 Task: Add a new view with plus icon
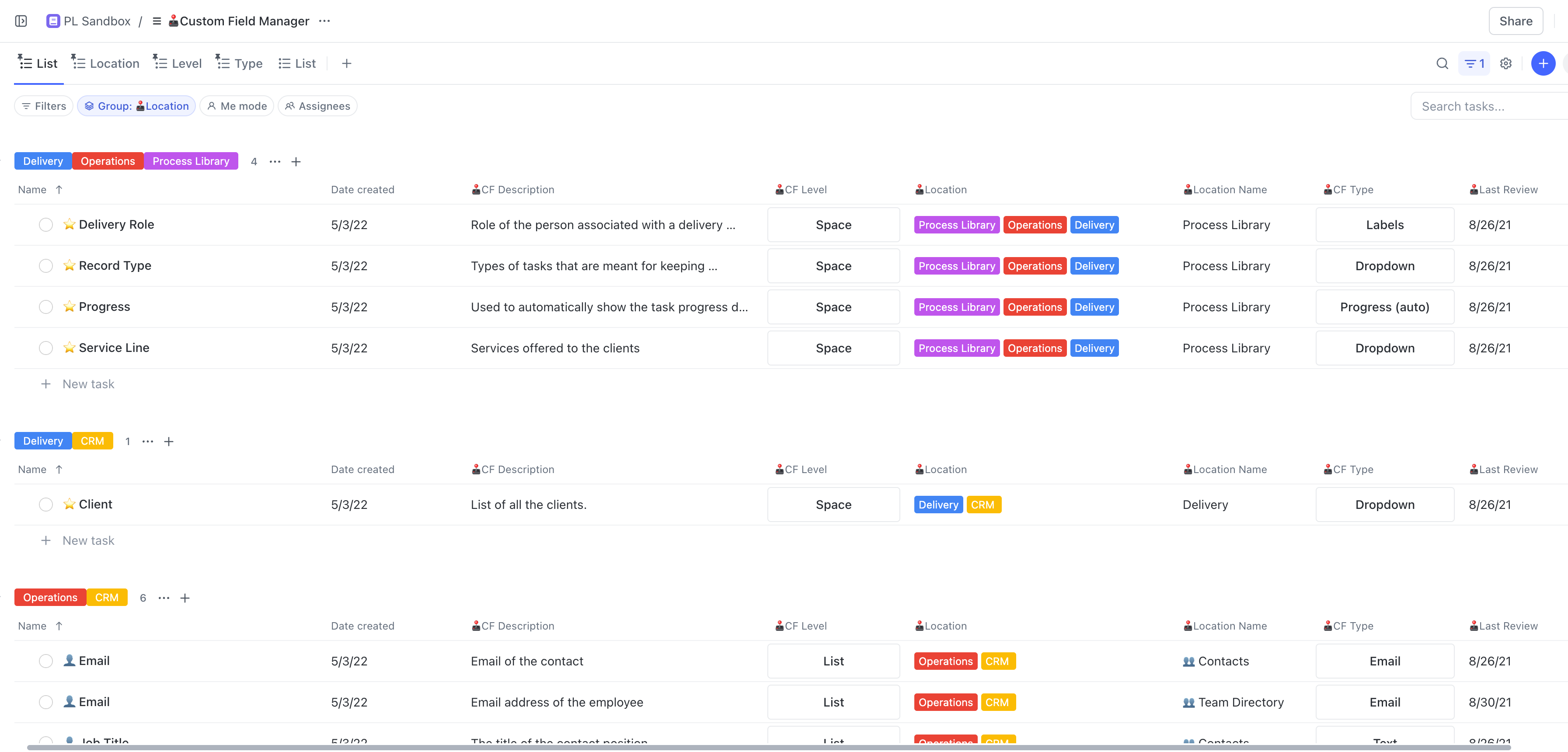pyautogui.click(x=346, y=63)
